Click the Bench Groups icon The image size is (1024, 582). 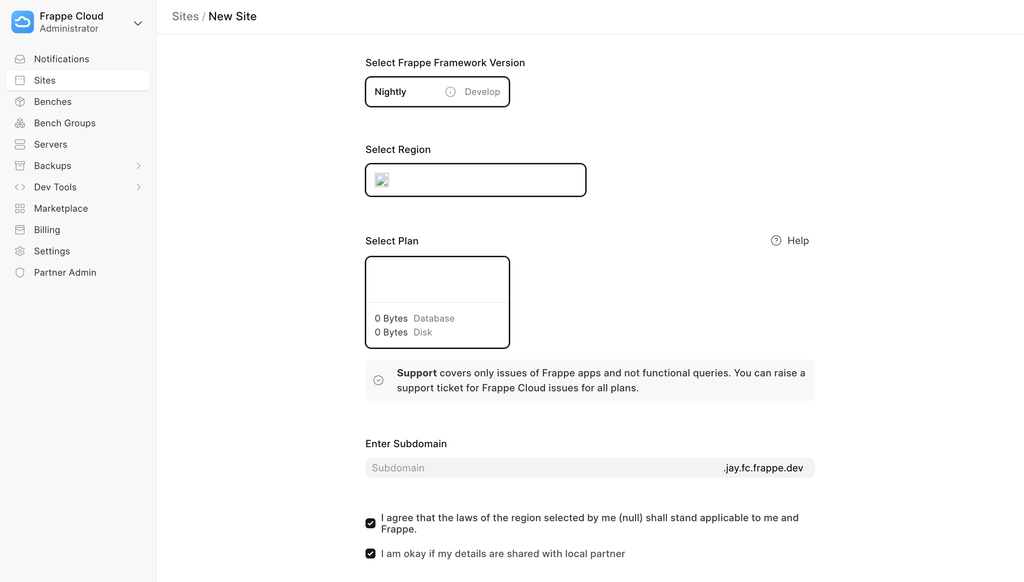coord(20,123)
